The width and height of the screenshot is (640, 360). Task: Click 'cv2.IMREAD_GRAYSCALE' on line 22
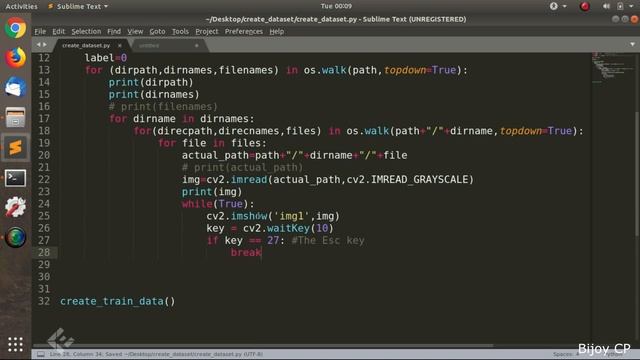(x=407, y=180)
